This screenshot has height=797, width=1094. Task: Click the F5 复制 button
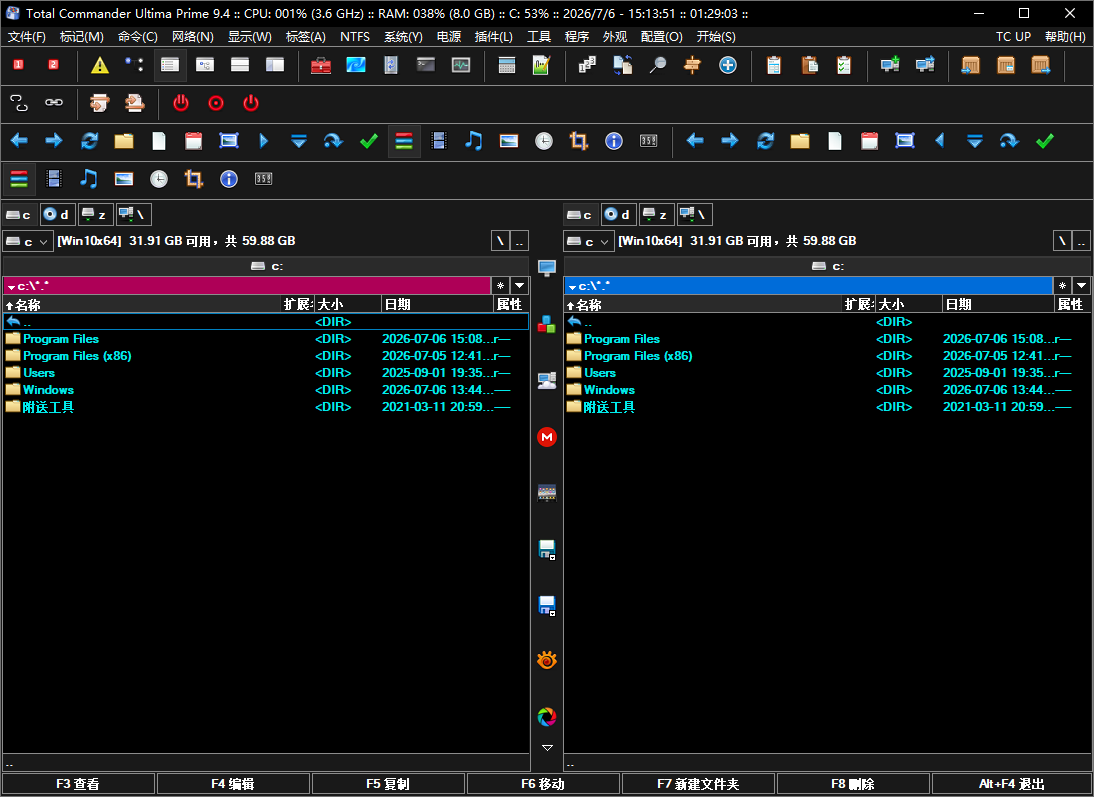[x=388, y=784]
